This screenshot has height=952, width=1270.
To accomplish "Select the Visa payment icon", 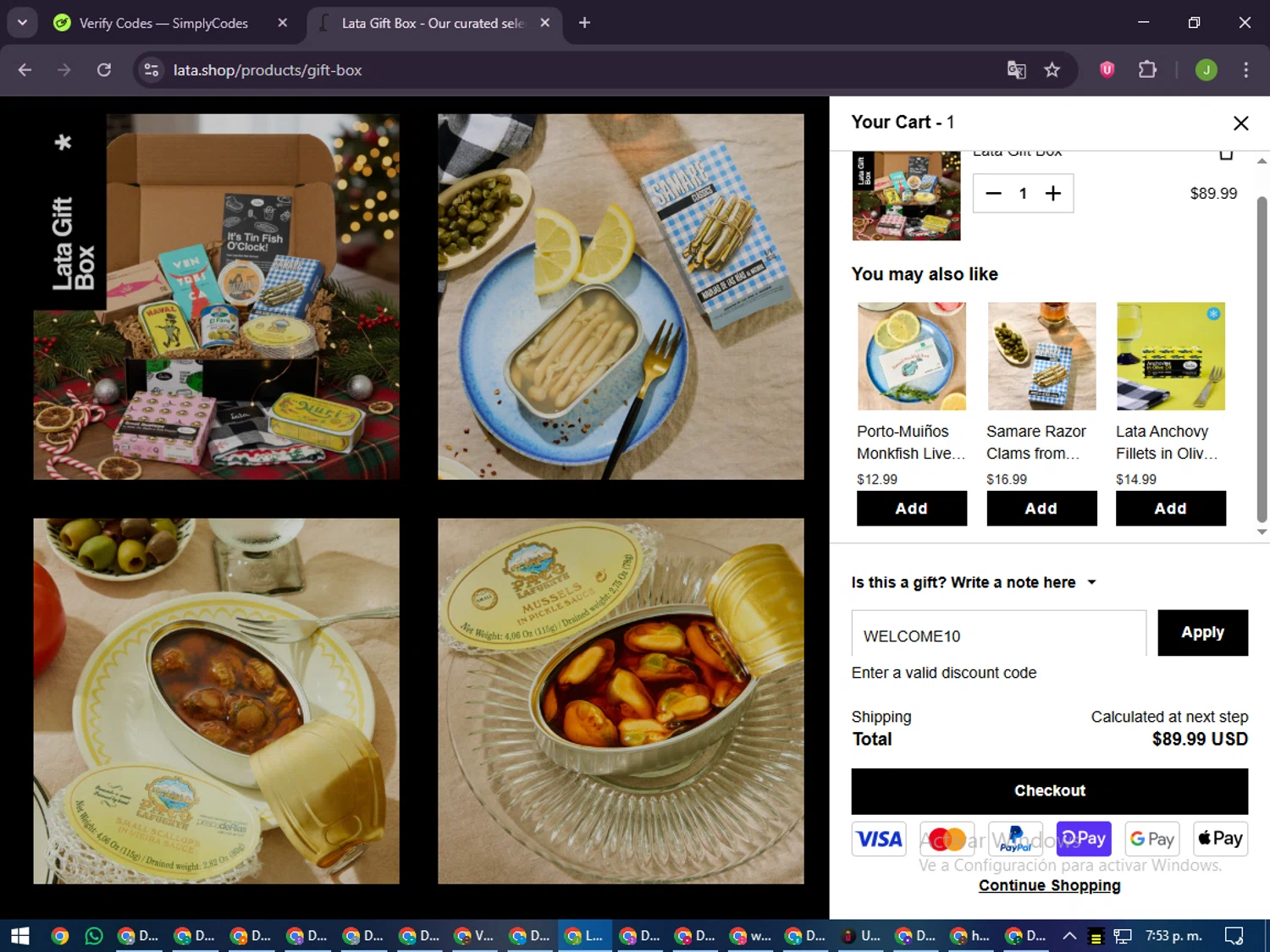I will point(879,839).
